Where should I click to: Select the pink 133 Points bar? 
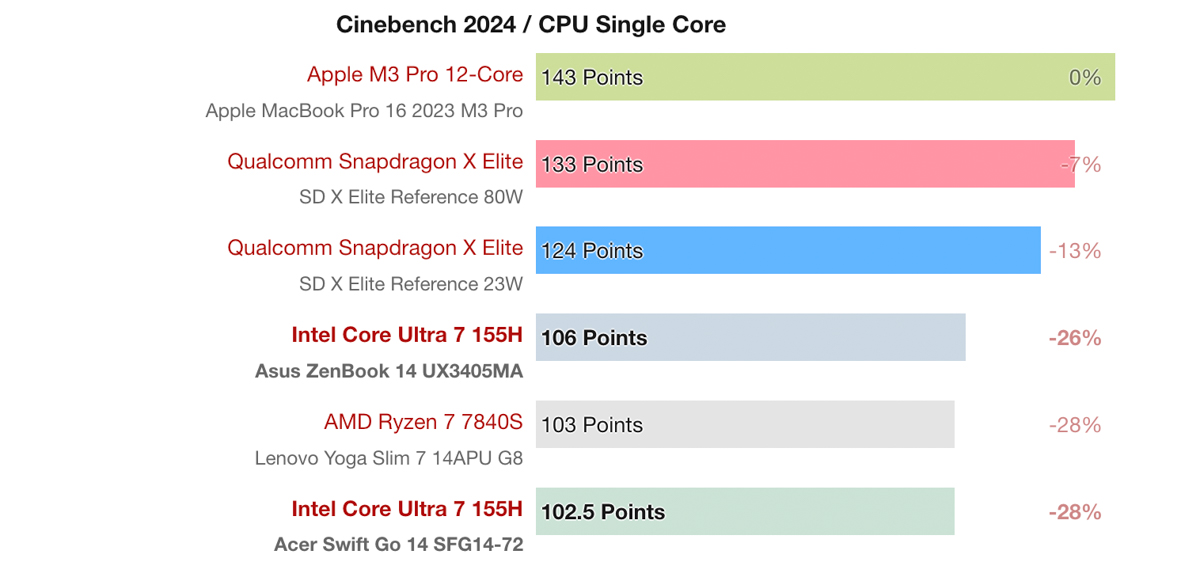805,164
